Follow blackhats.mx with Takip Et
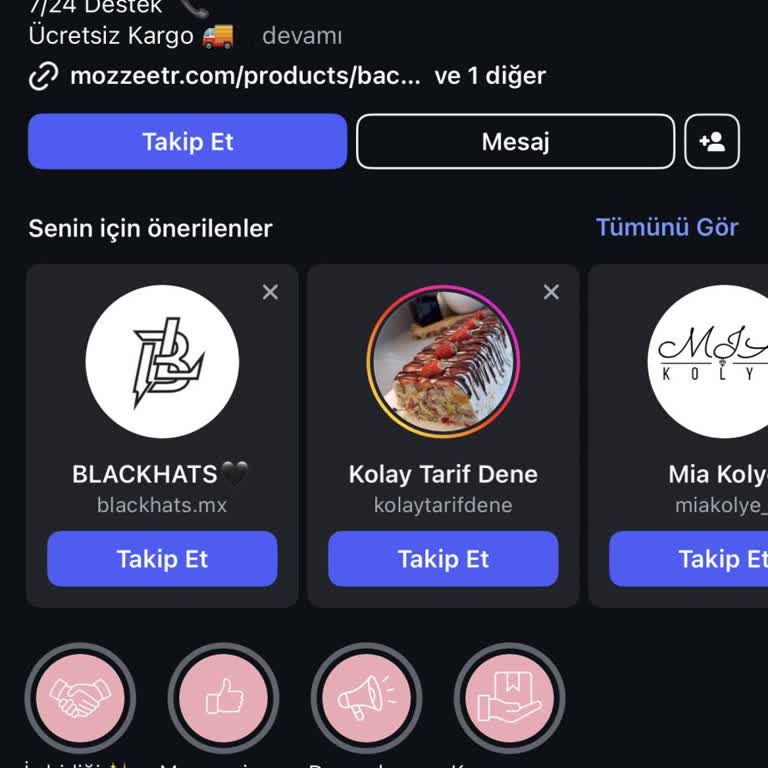Viewport: 768px width, 768px height. 162,559
